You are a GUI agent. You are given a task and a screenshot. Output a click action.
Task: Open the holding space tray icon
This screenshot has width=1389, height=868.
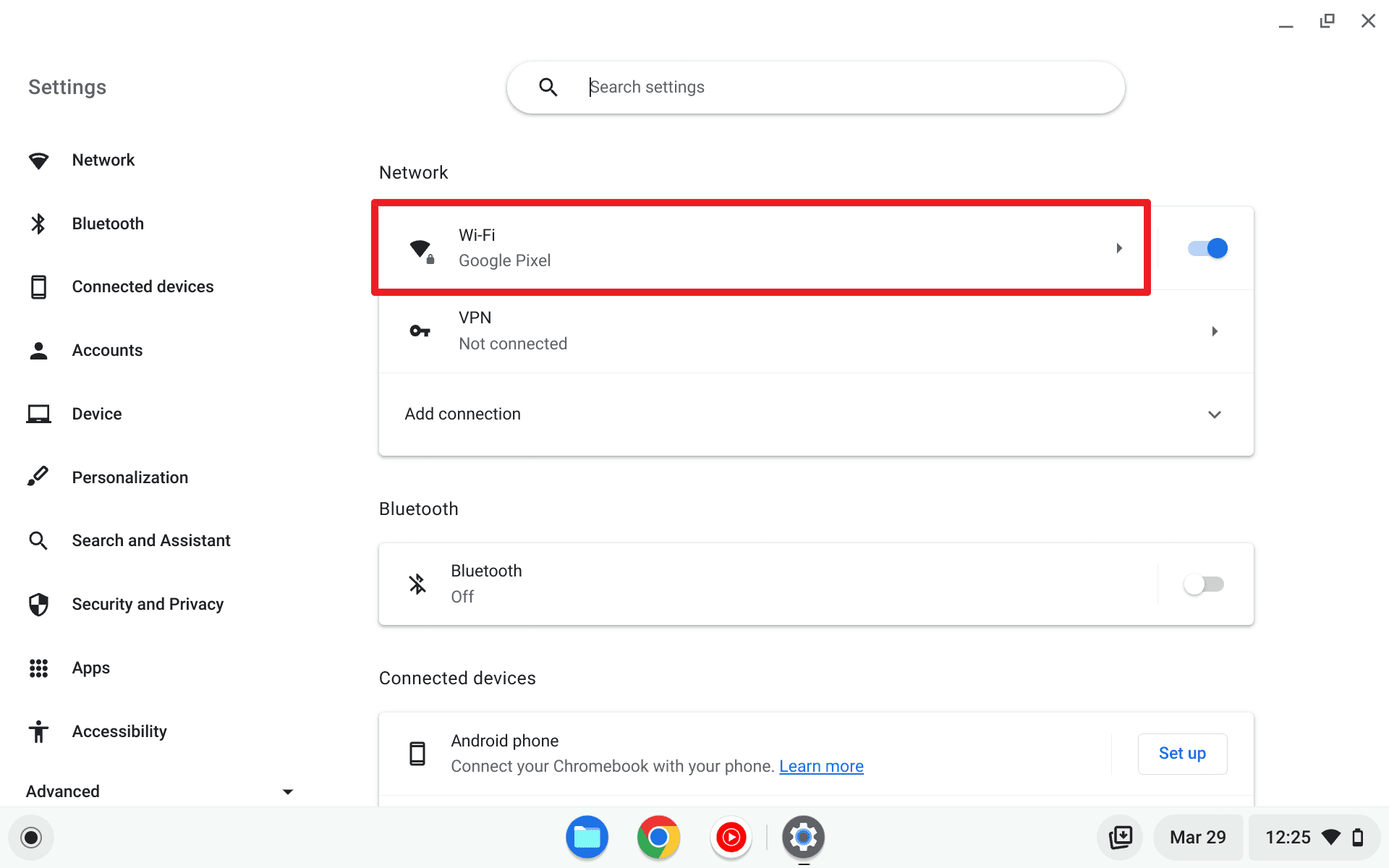pyautogui.click(x=1120, y=838)
